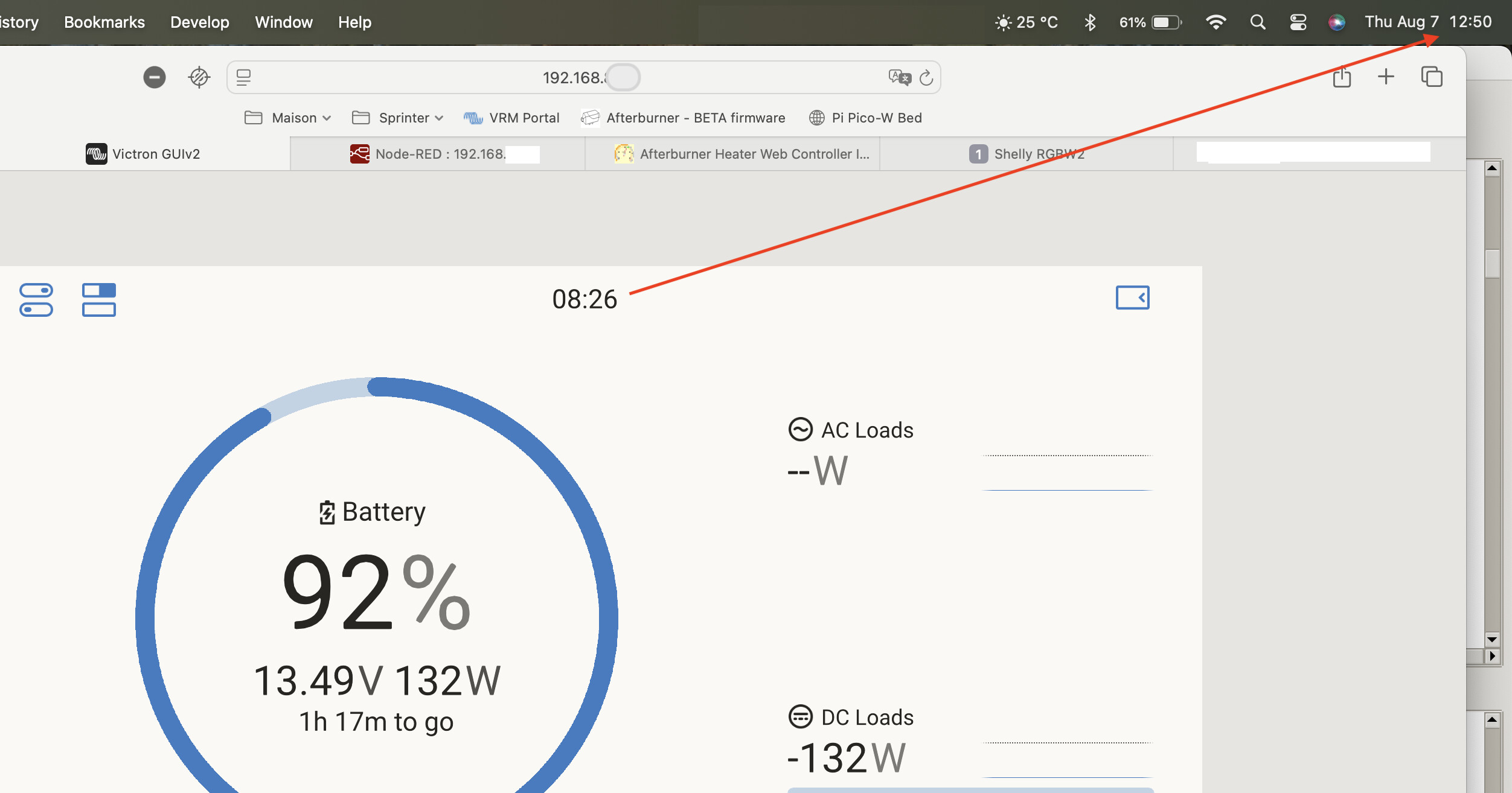Click the 08:26 time in Victron page
Image resolution: width=1512 pixels, height=793 pixels.
pos(585,299)
